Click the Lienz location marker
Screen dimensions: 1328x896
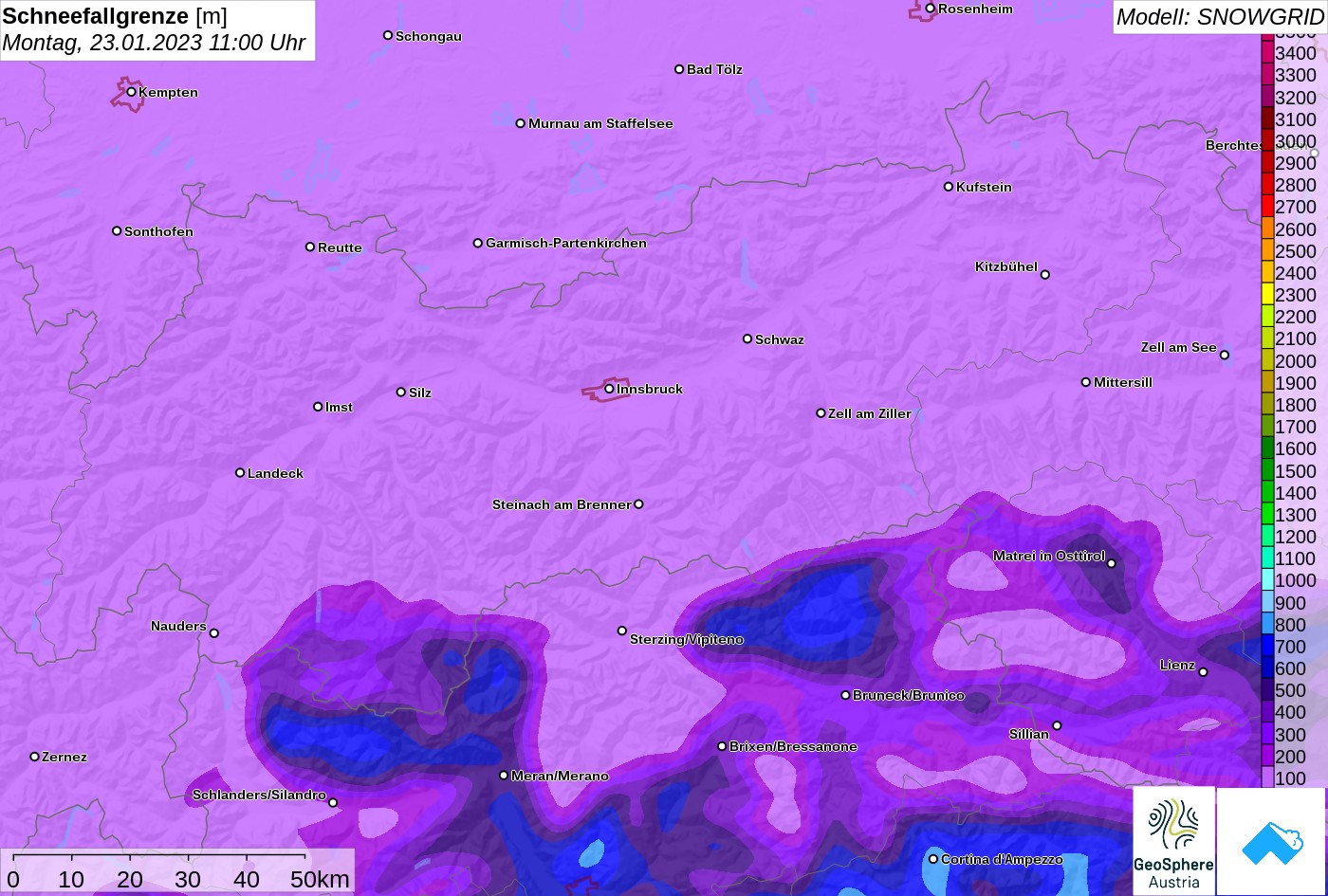pyautogui.click(x=1203, y=672)
